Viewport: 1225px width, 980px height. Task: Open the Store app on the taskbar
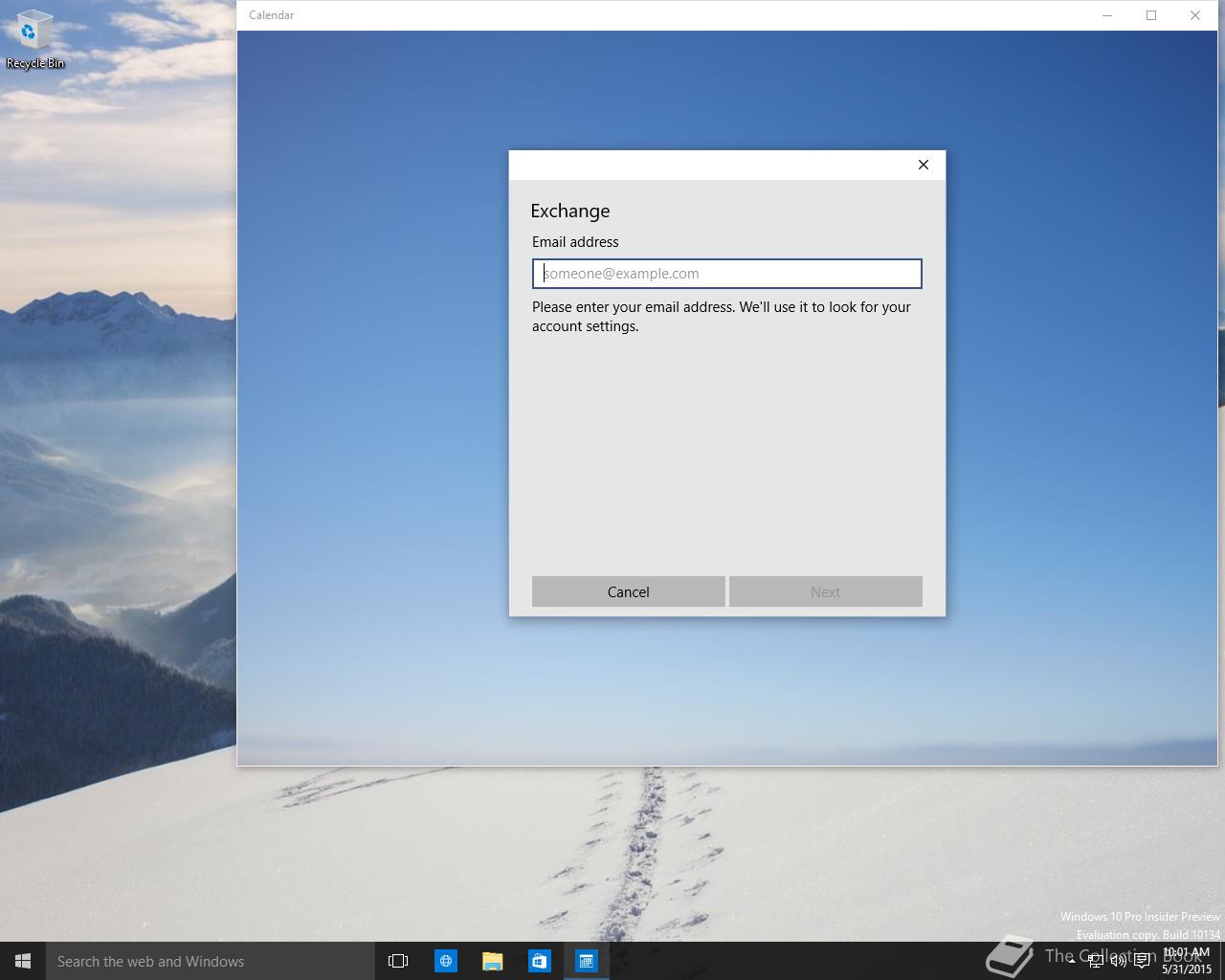coord(539,961)
